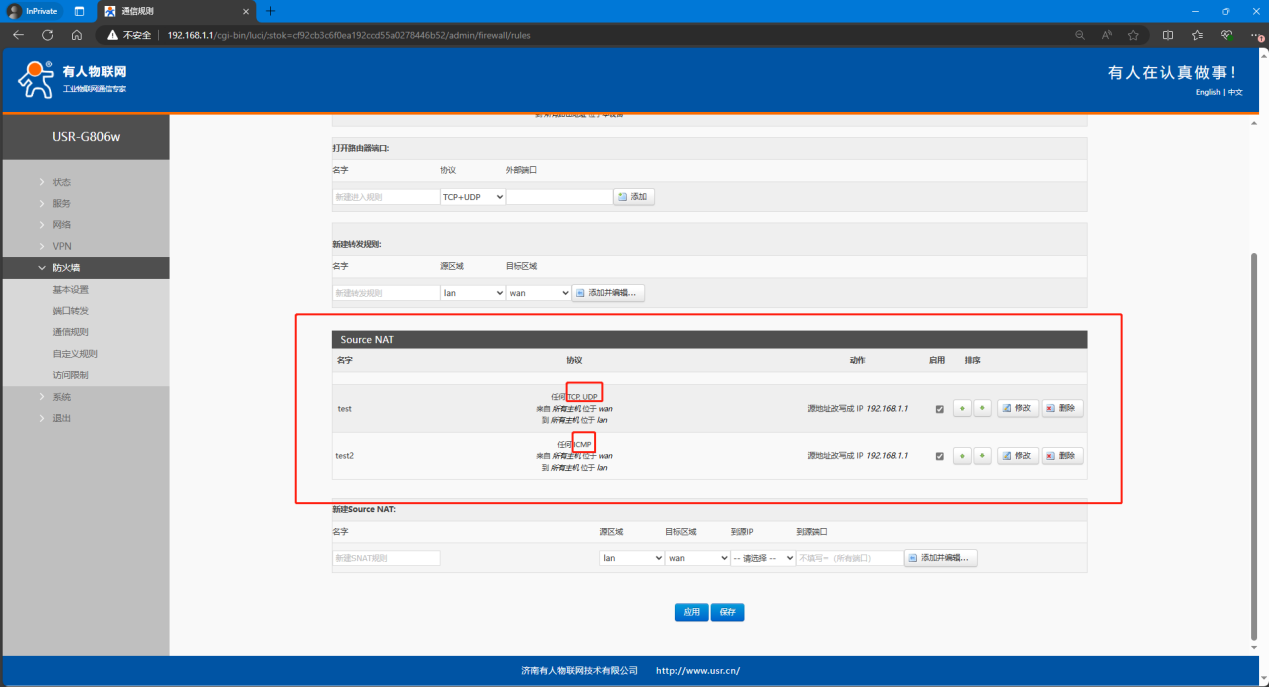Move the test rule up
The width and height of the screenshot is (1269, 687).
[x=962, y=408]
